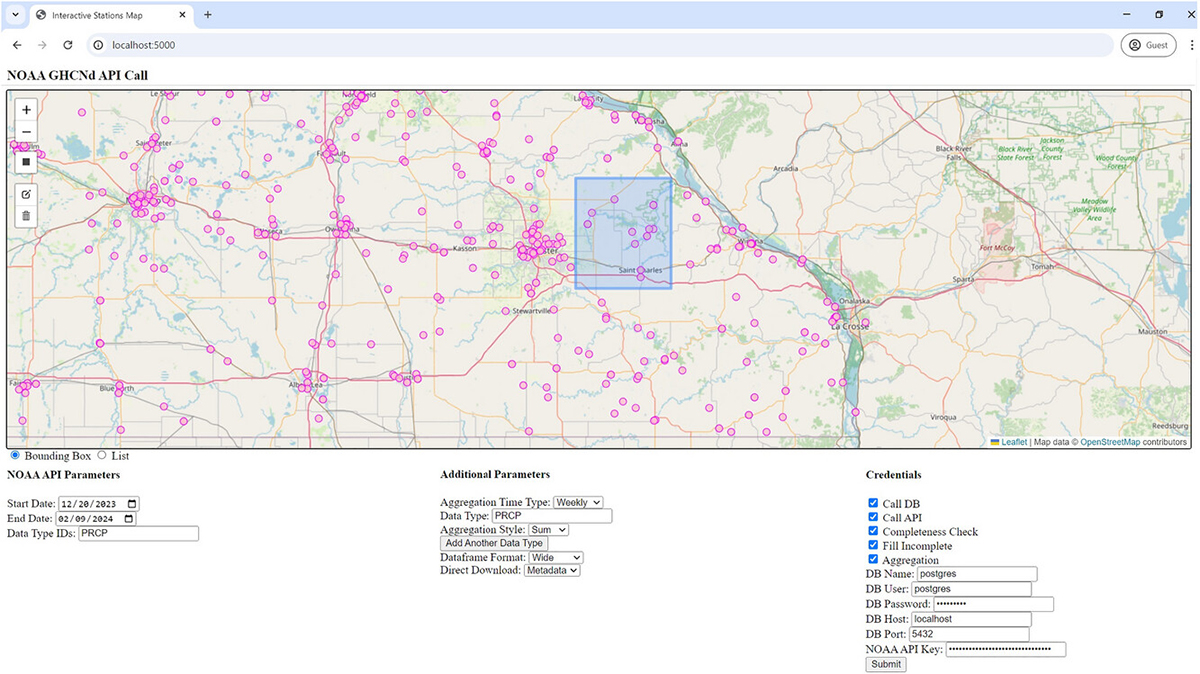This screenshot has width=1200, height=674.
Task: Open the Direct Download dropdown
Action: pyautogui.click(x=552, y=571)
